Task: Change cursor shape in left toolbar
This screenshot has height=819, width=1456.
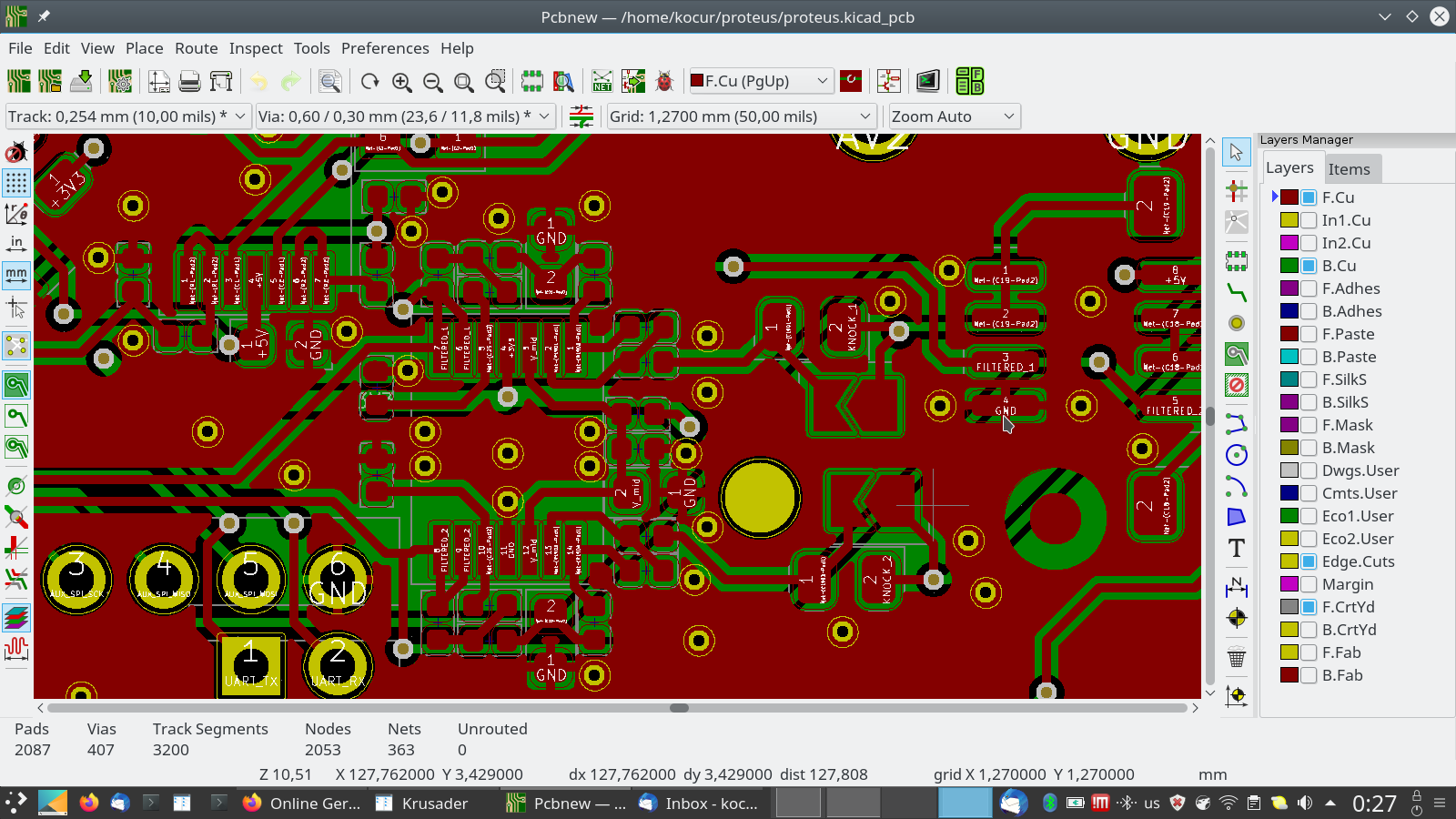Action: point(16,307)
